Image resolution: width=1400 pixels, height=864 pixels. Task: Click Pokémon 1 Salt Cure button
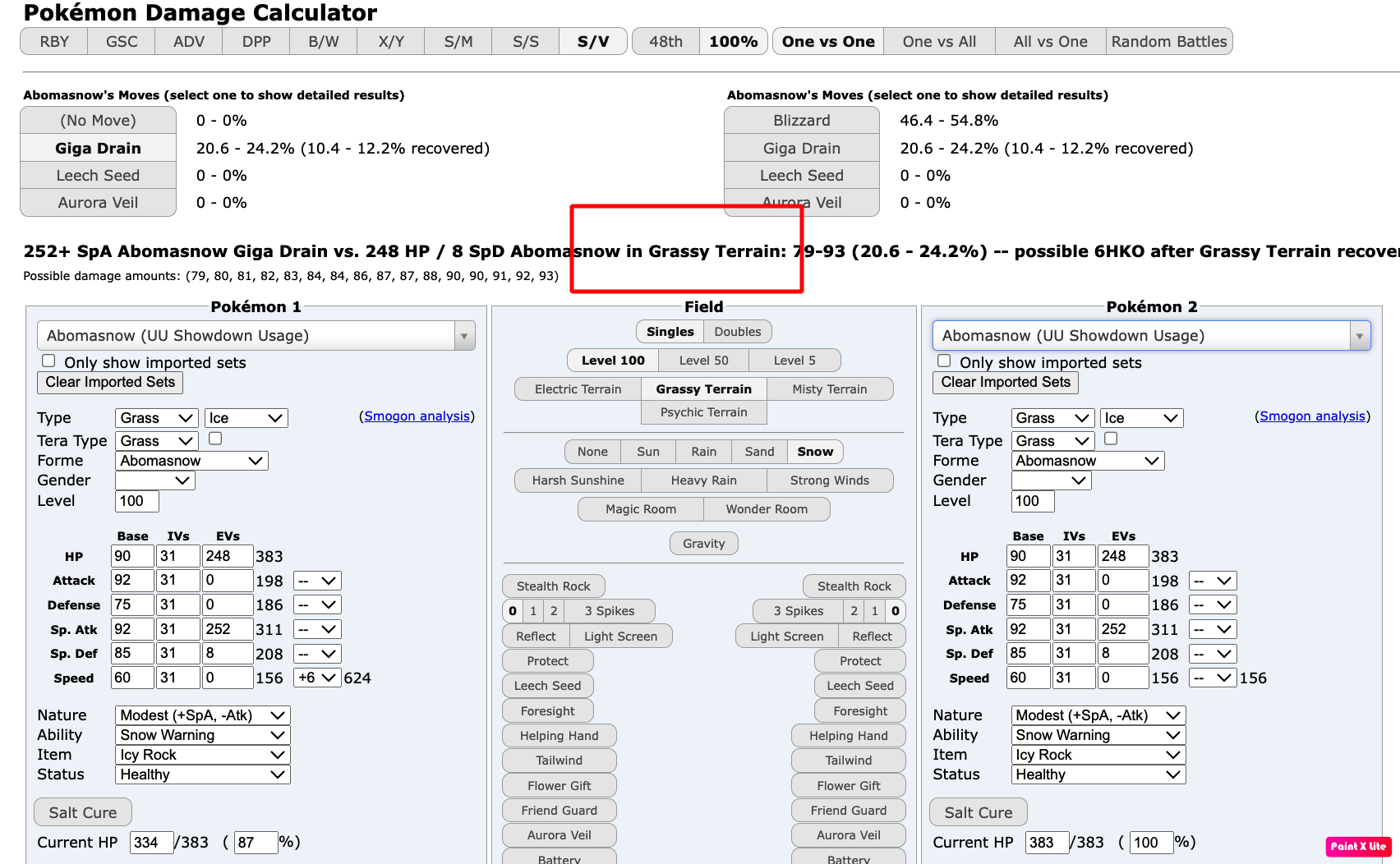(x=83, y=812)
